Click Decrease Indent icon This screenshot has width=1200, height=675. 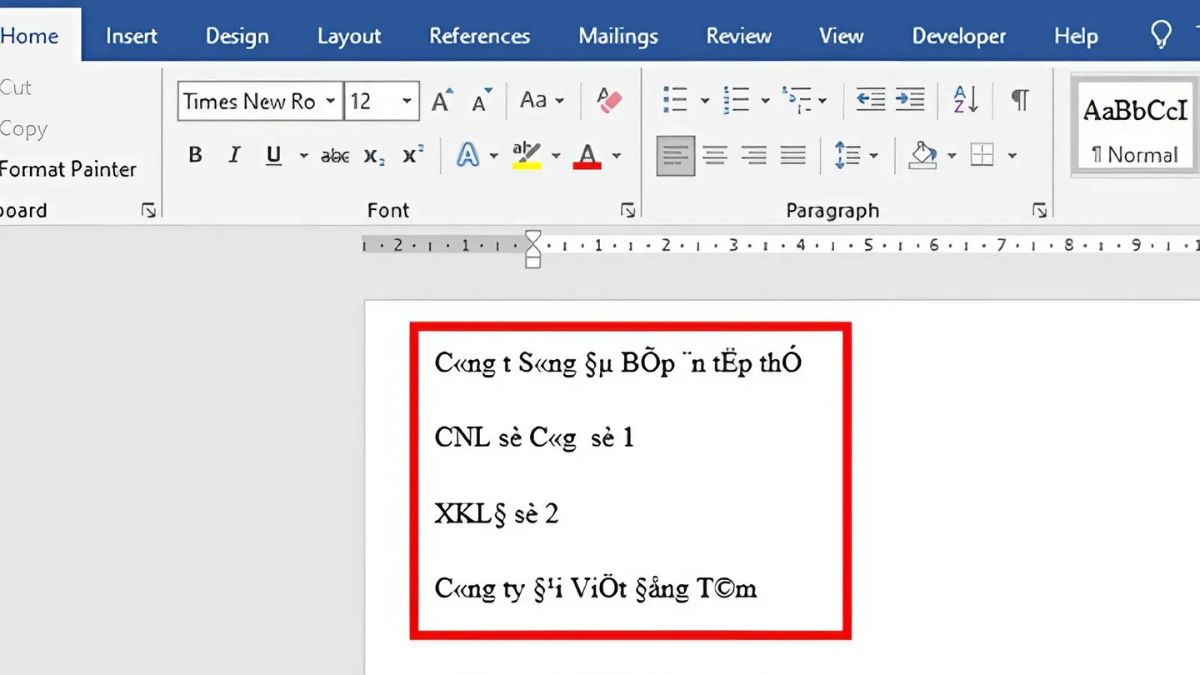[870, 99]
